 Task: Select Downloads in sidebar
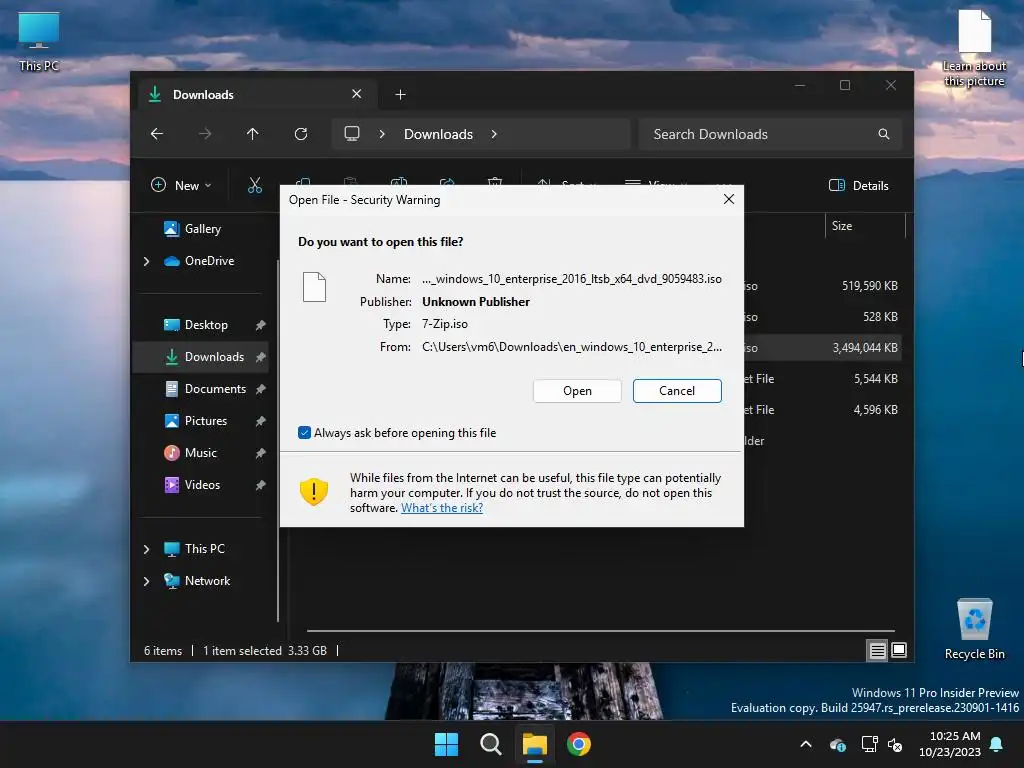click(201, 357)
